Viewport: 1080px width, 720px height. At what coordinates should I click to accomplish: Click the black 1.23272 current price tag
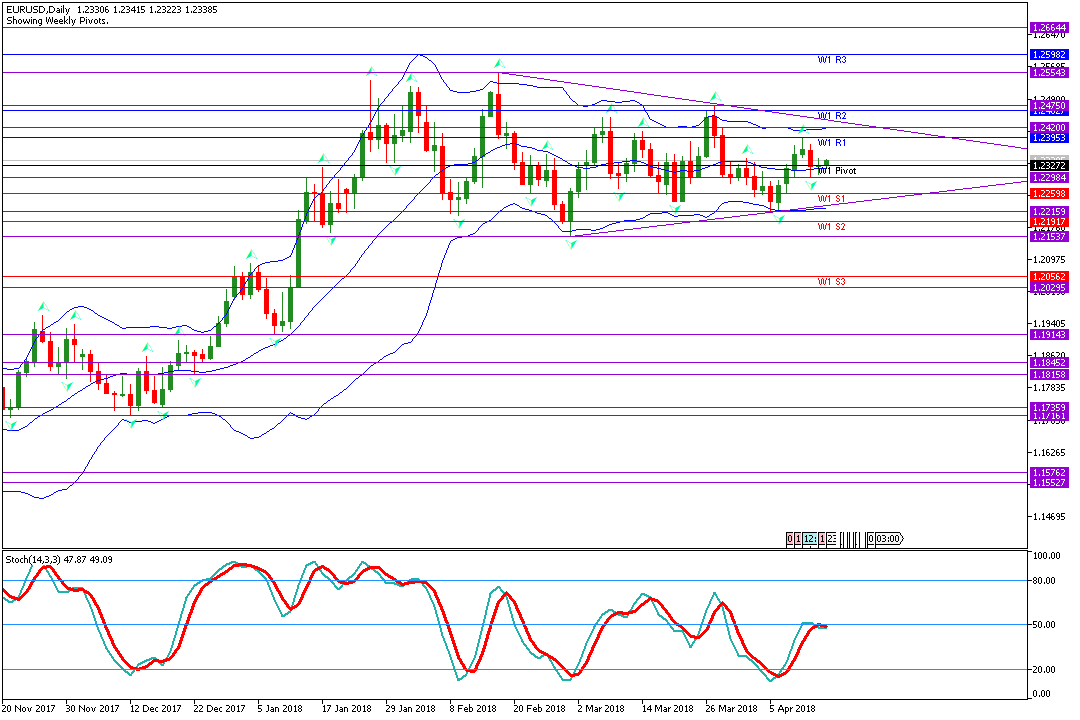click(x=1049, y=166)
